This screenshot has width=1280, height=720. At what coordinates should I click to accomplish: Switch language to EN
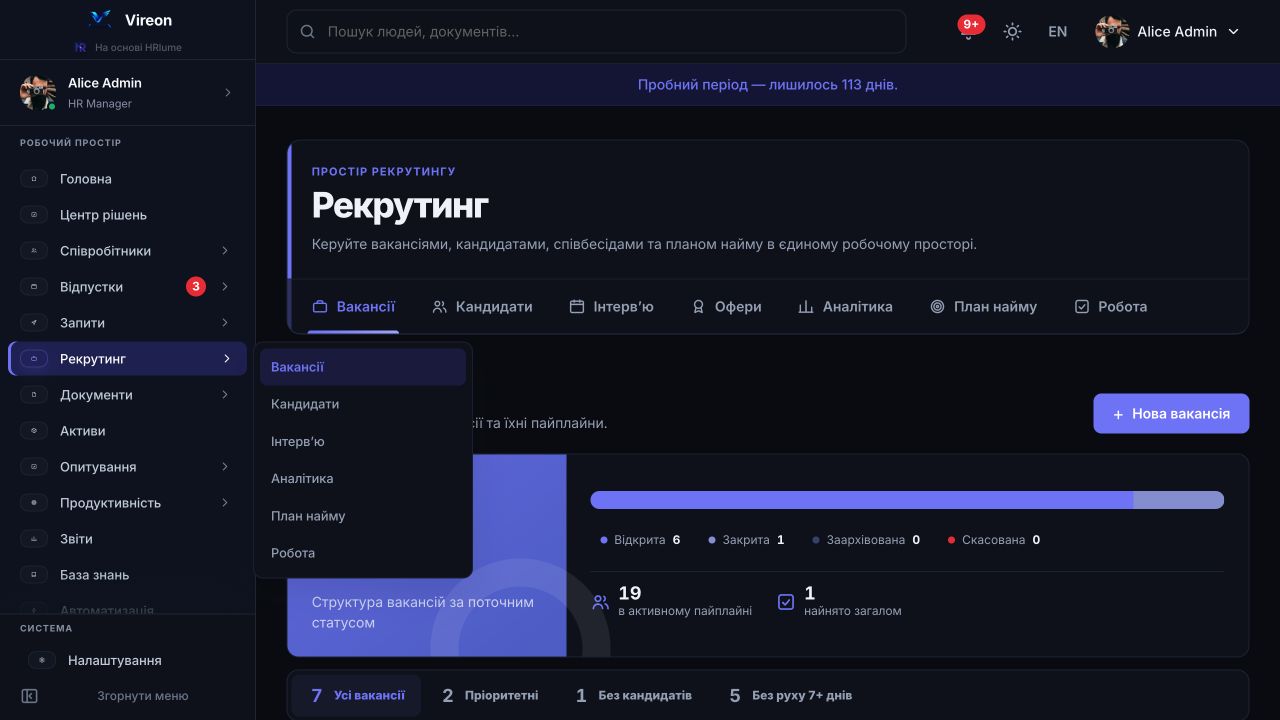click(x=1057, y=31)
